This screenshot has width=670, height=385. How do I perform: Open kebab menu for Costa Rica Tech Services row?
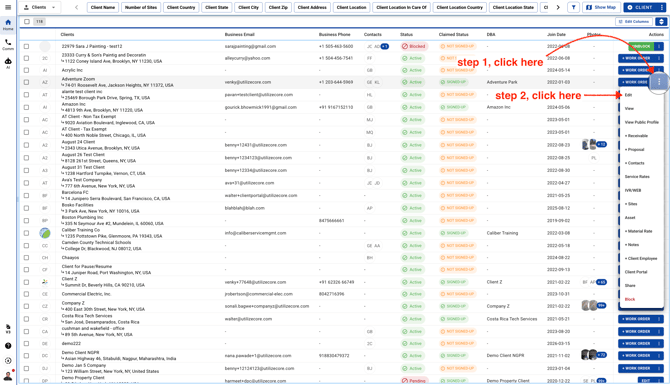click(659, 319)
